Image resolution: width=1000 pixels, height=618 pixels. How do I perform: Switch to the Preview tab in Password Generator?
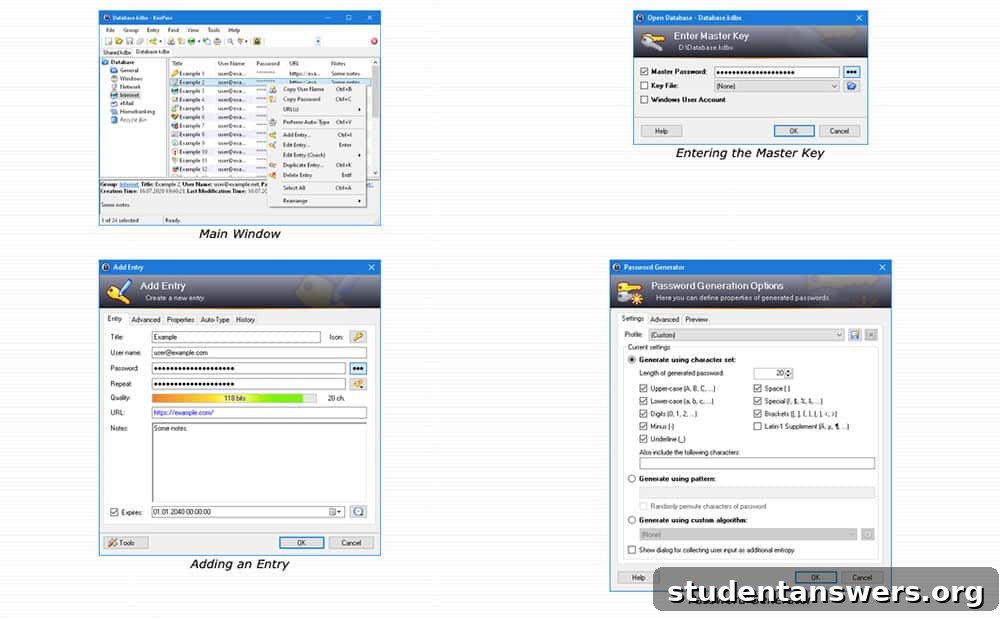(x=696, y=319)
